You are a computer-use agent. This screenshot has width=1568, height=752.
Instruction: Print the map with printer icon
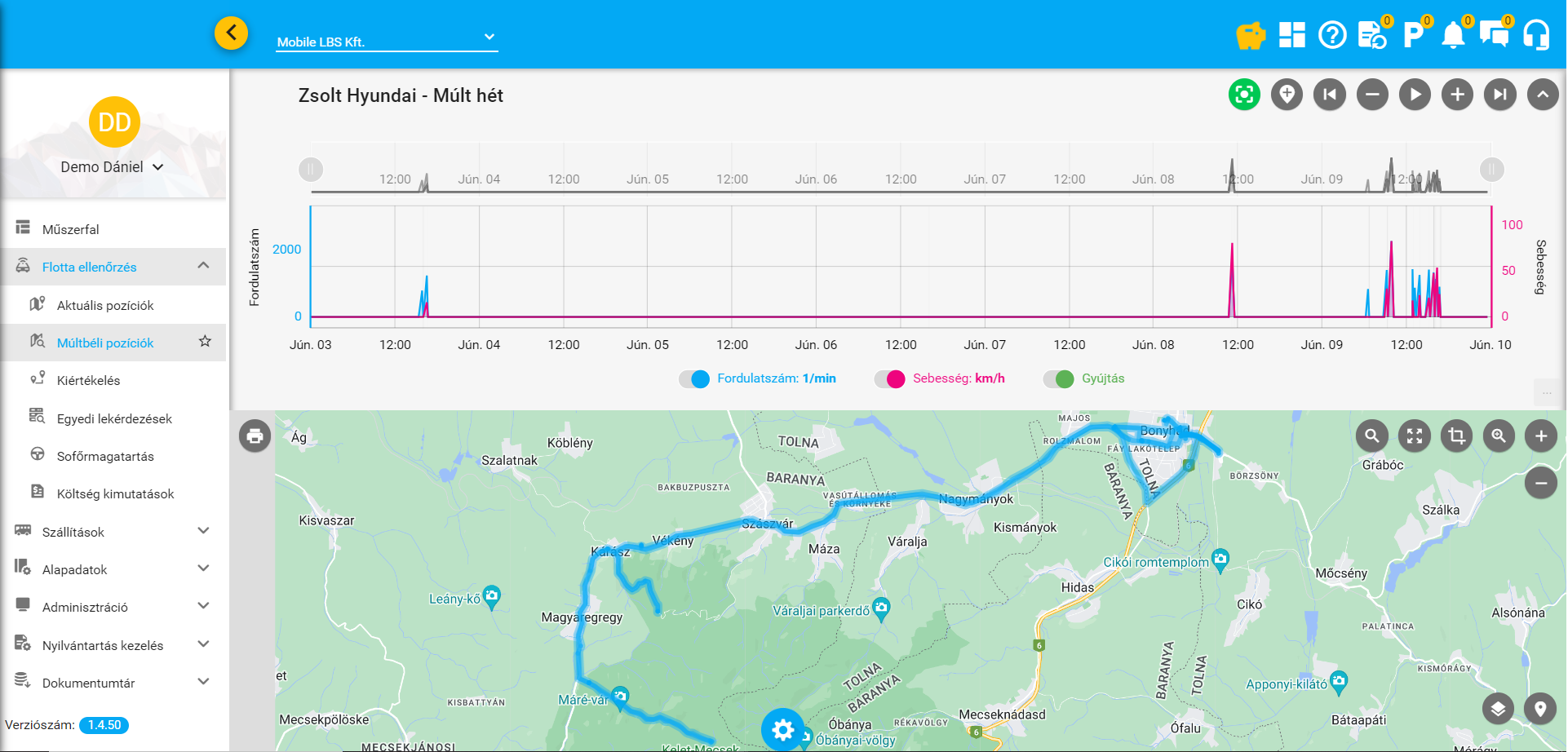click(255, 436)
